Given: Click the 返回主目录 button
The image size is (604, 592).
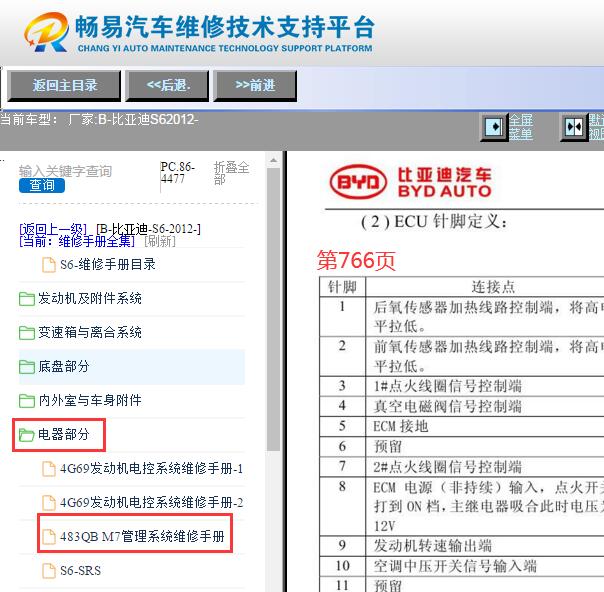Looking at the screenshot, I should point(64,86).
